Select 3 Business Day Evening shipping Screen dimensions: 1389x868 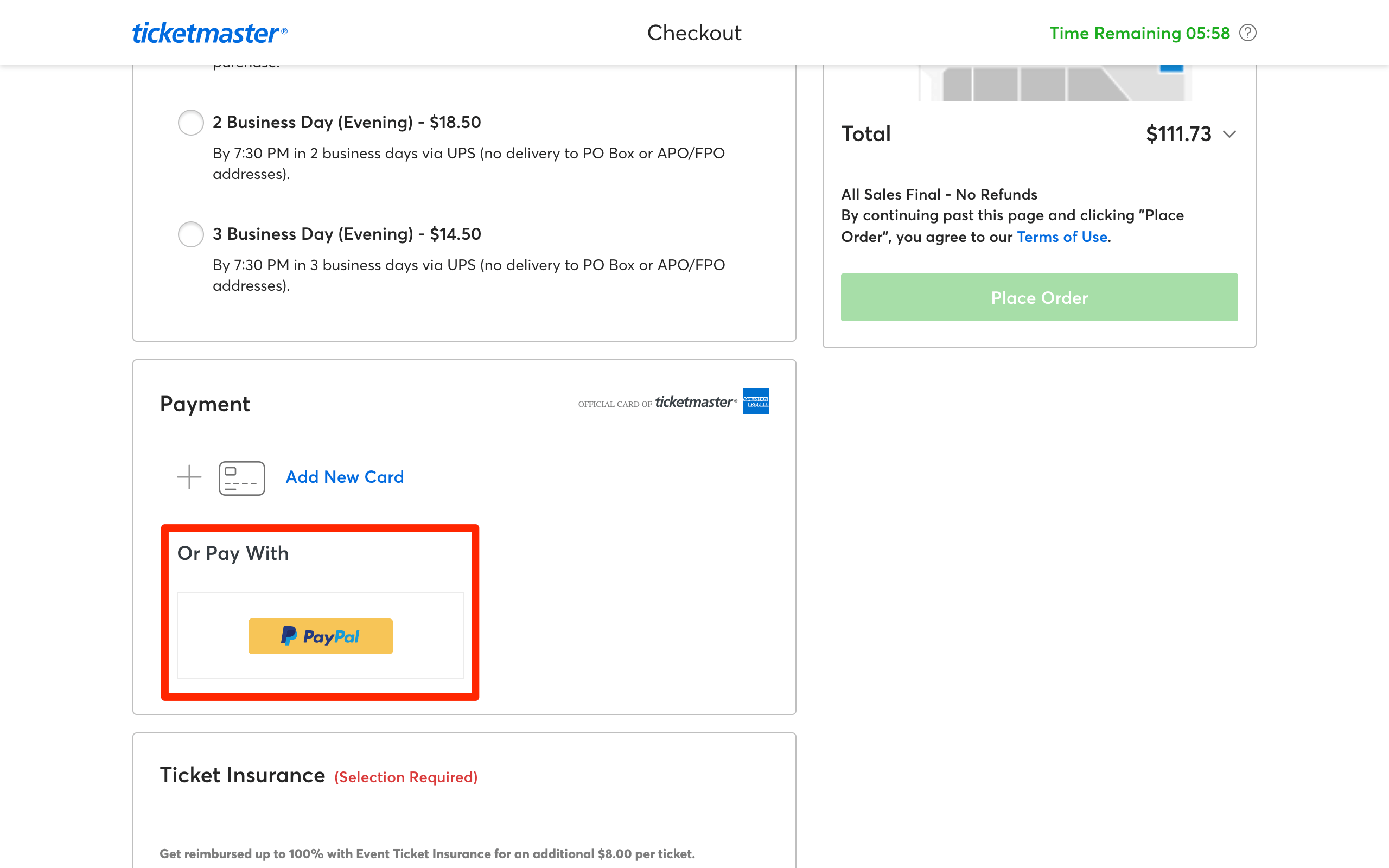click(190, 234)
